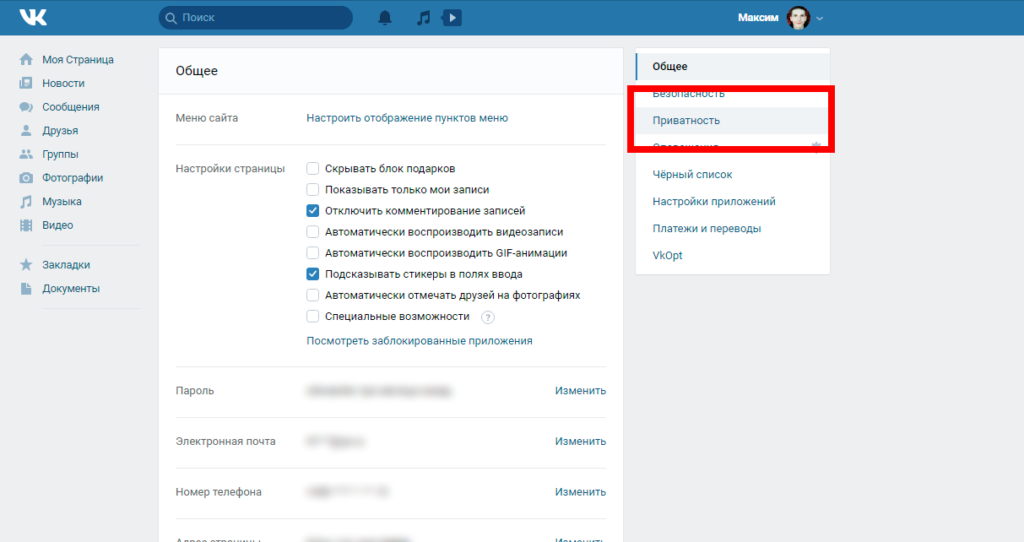Enable Показывать только мои записи checkbox
This screenshot has height=542, width=1024.
(x=313, y=189)
